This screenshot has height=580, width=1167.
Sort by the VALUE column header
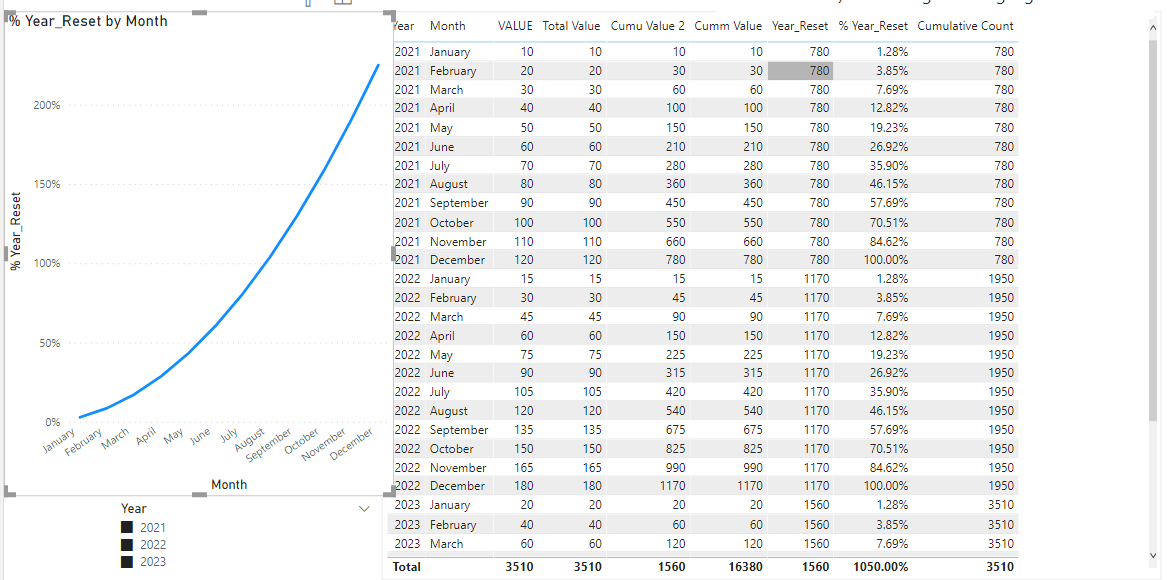(x=515, y=26)
